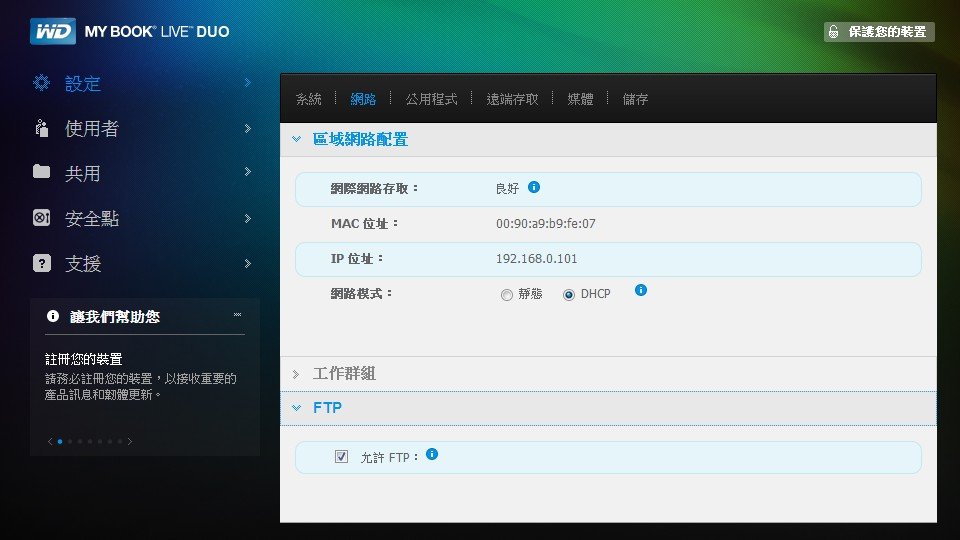This screenshot has height=540, width=960.
Task: Collapse the FTP section
Action: 296,408
